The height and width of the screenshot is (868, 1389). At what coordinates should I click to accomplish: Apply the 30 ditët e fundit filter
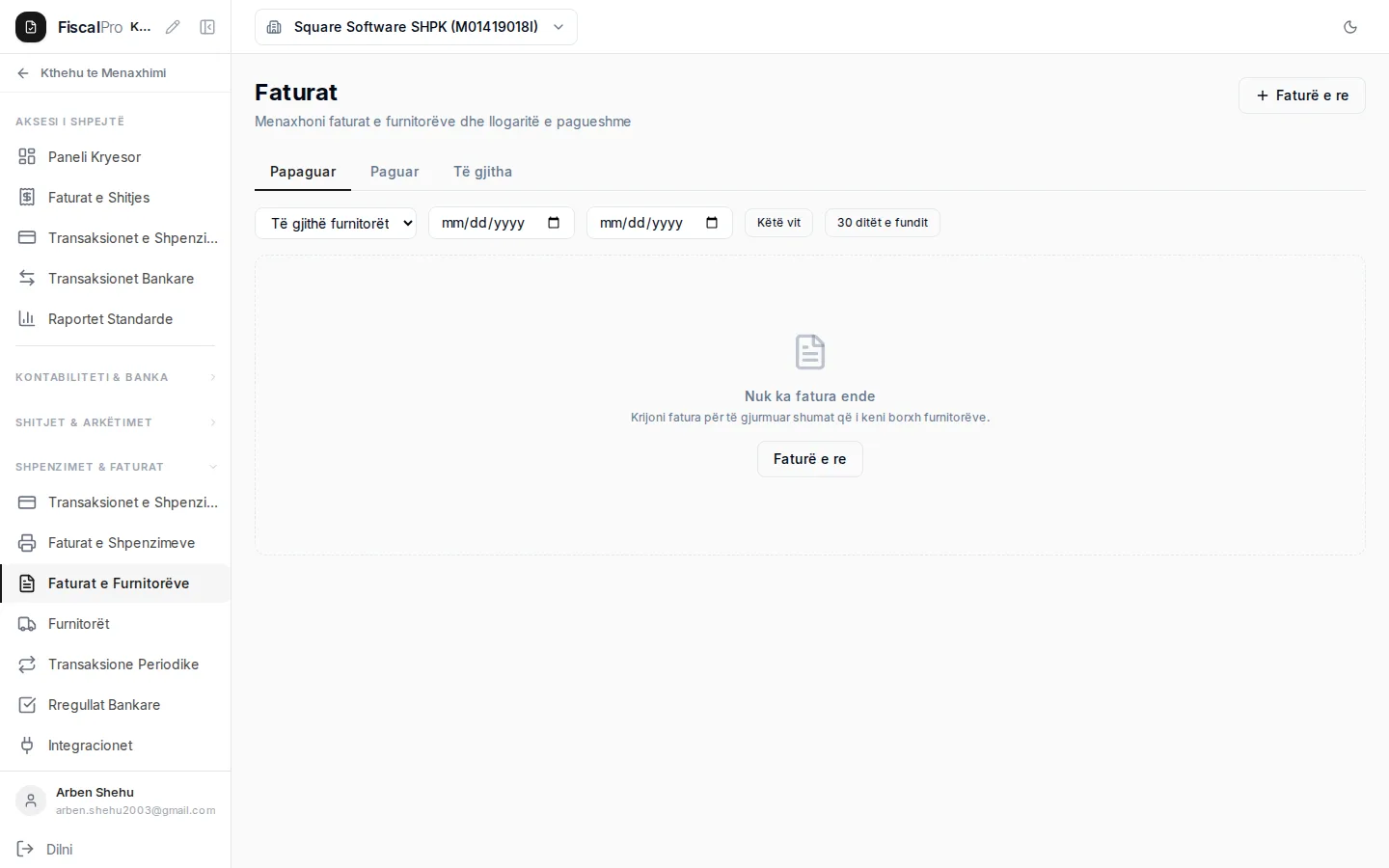click(882, 223)
